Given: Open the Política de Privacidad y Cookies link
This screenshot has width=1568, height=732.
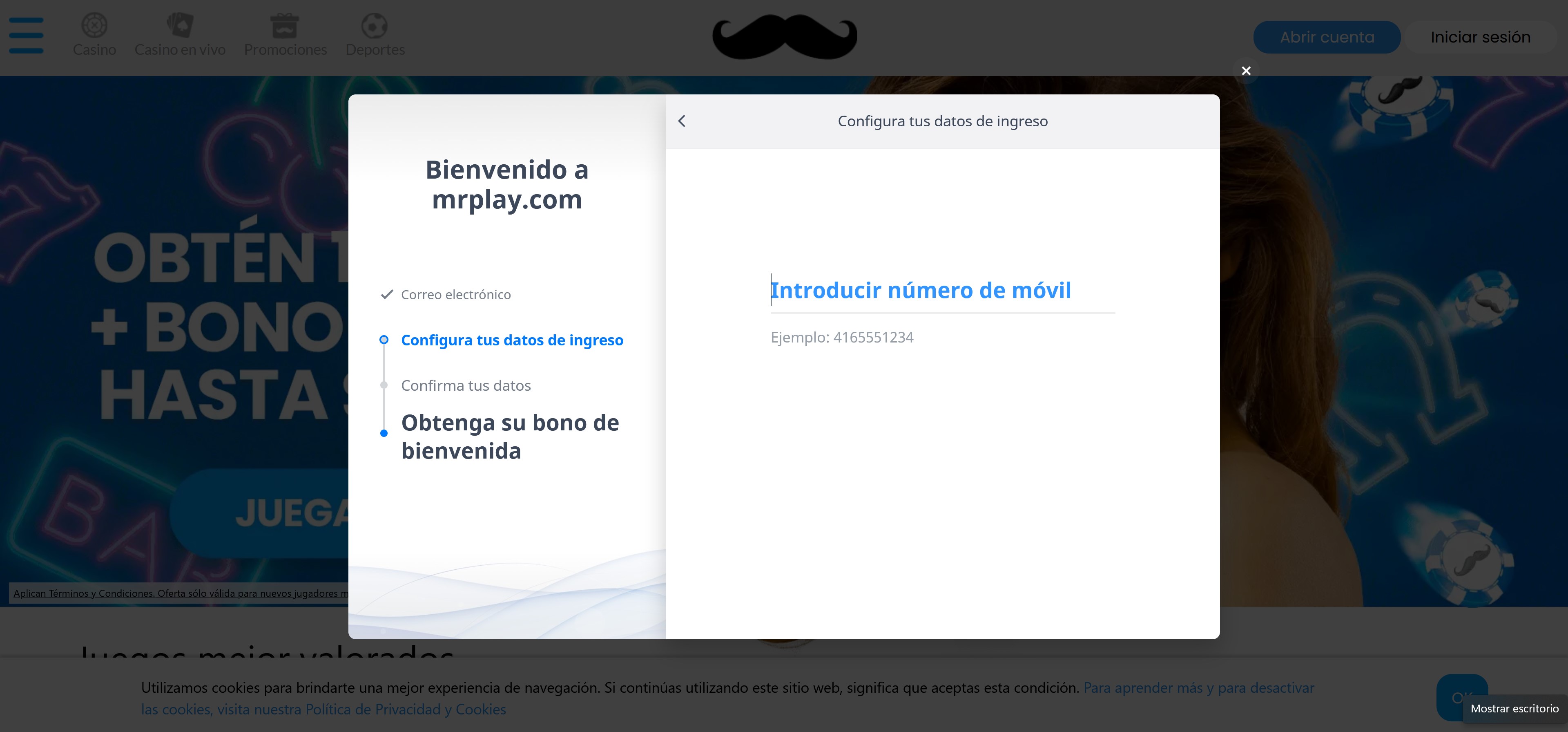Looking at the screenshot, I should click(406, 710).
